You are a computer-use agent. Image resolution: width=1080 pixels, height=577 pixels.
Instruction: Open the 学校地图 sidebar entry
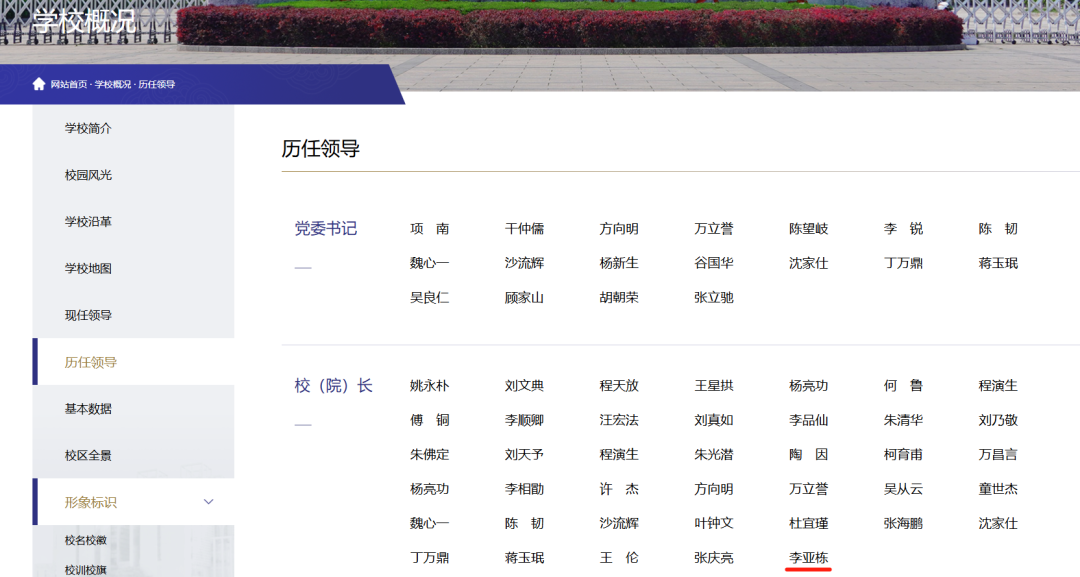(x=88, y=268)
